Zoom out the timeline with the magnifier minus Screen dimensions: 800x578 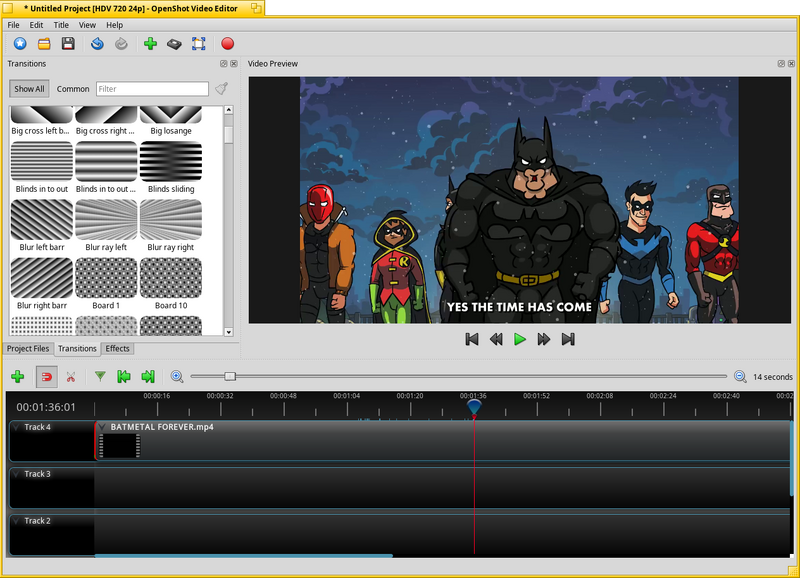740,377
